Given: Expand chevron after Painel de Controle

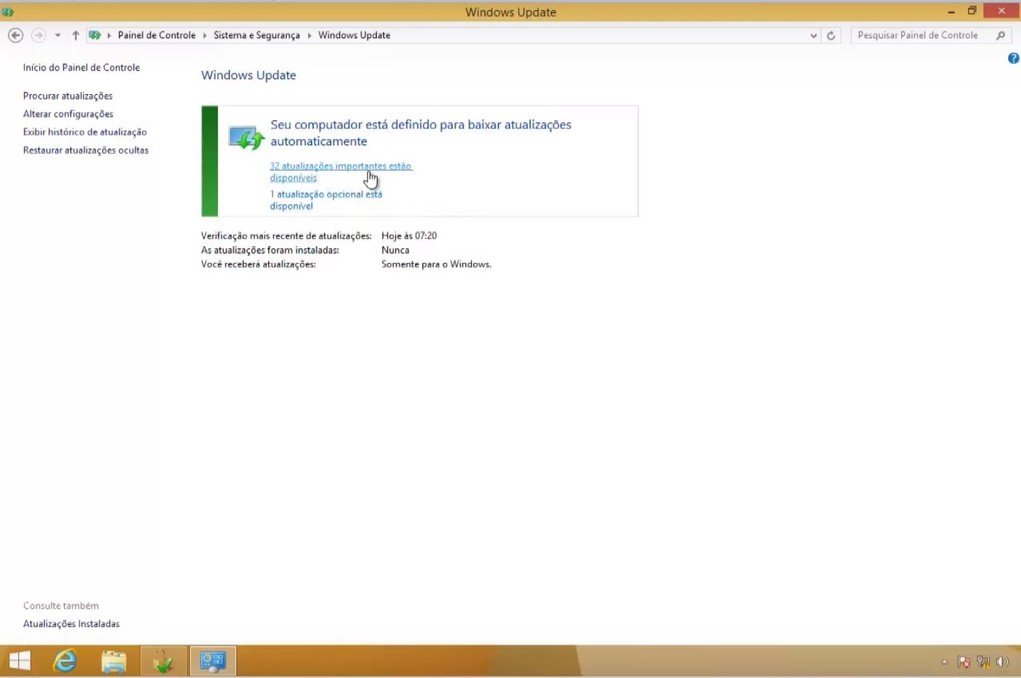Looking at the screenshot, I should (x=204, y=35).
